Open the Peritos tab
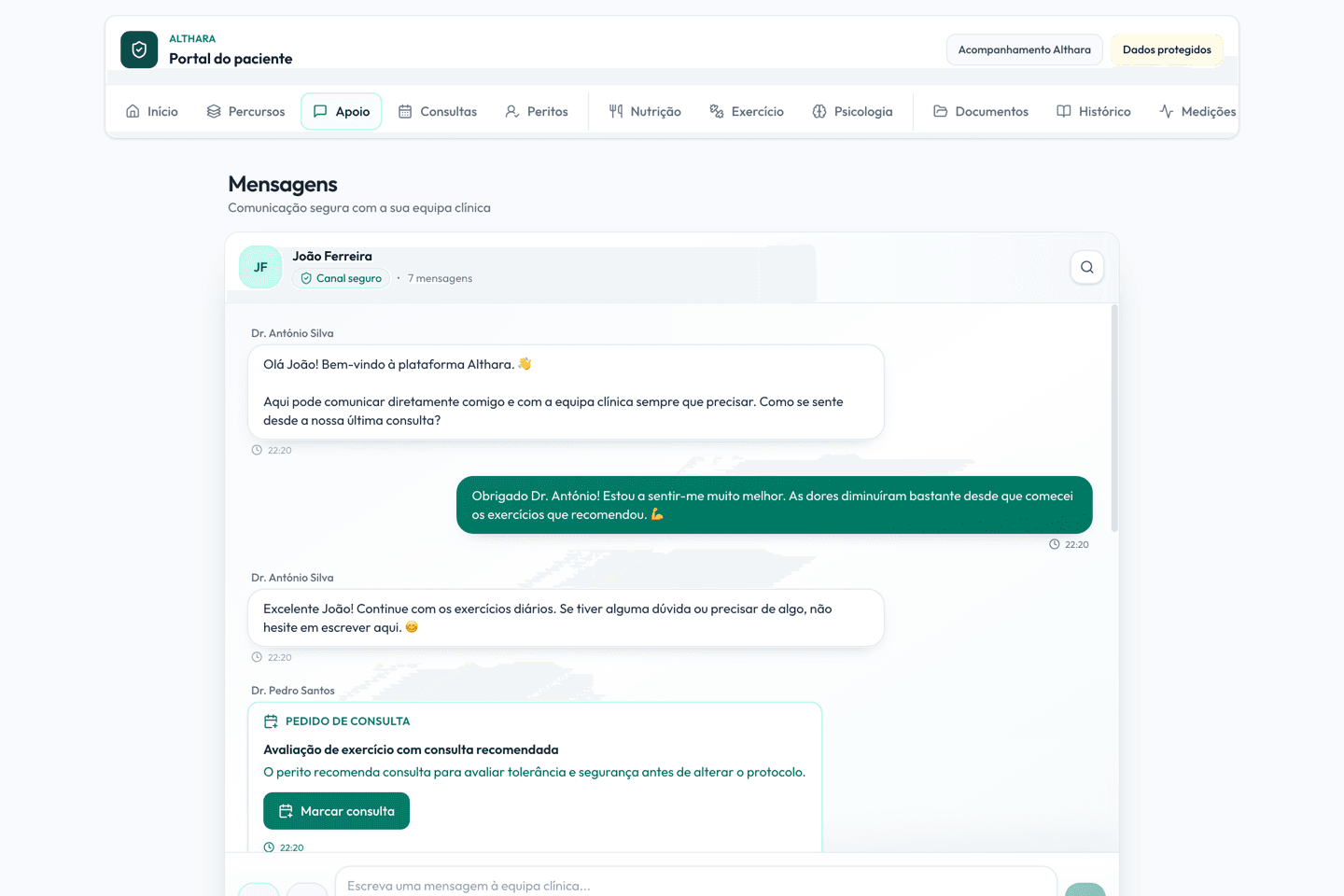The image size is (1344, 896). 537,111
